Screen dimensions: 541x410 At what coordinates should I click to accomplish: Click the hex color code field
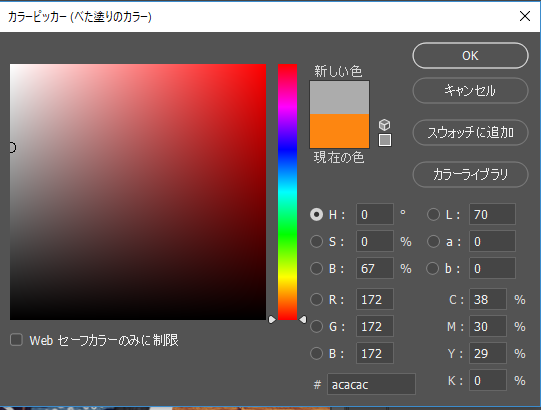371,384
